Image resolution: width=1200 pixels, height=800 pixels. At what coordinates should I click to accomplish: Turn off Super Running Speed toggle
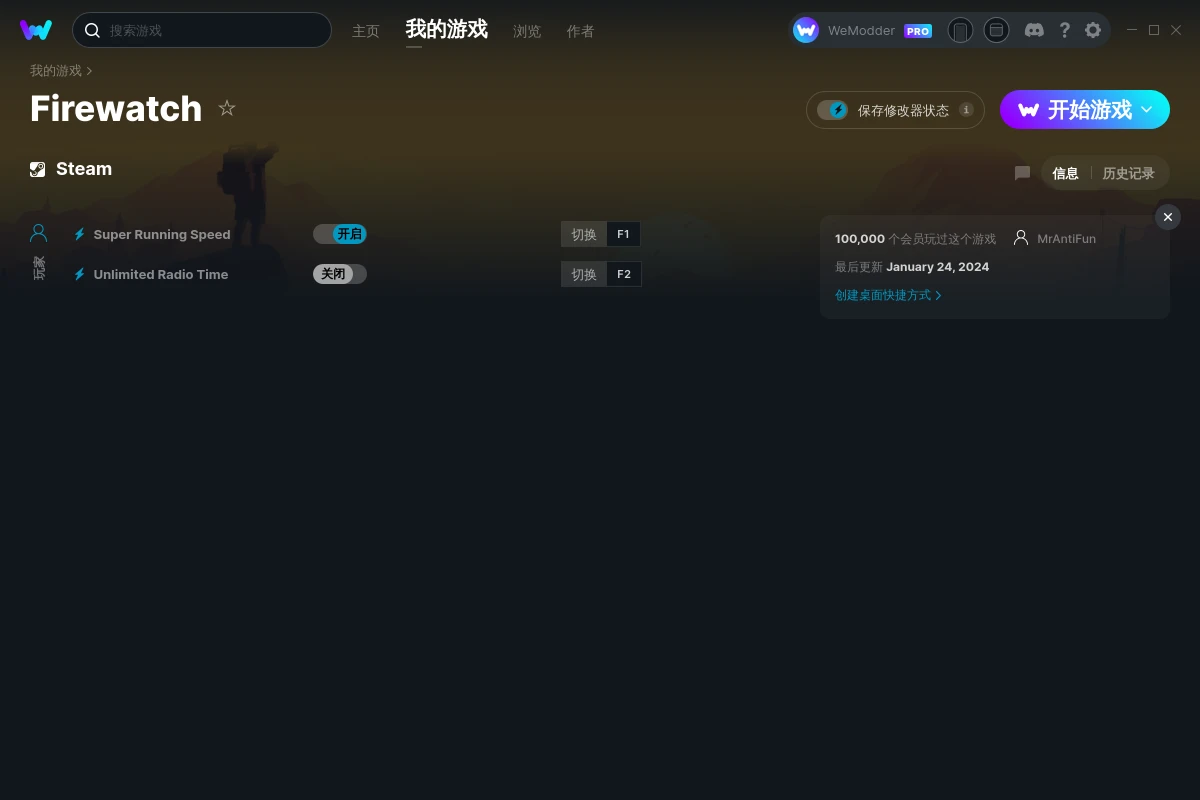point(340,234)
